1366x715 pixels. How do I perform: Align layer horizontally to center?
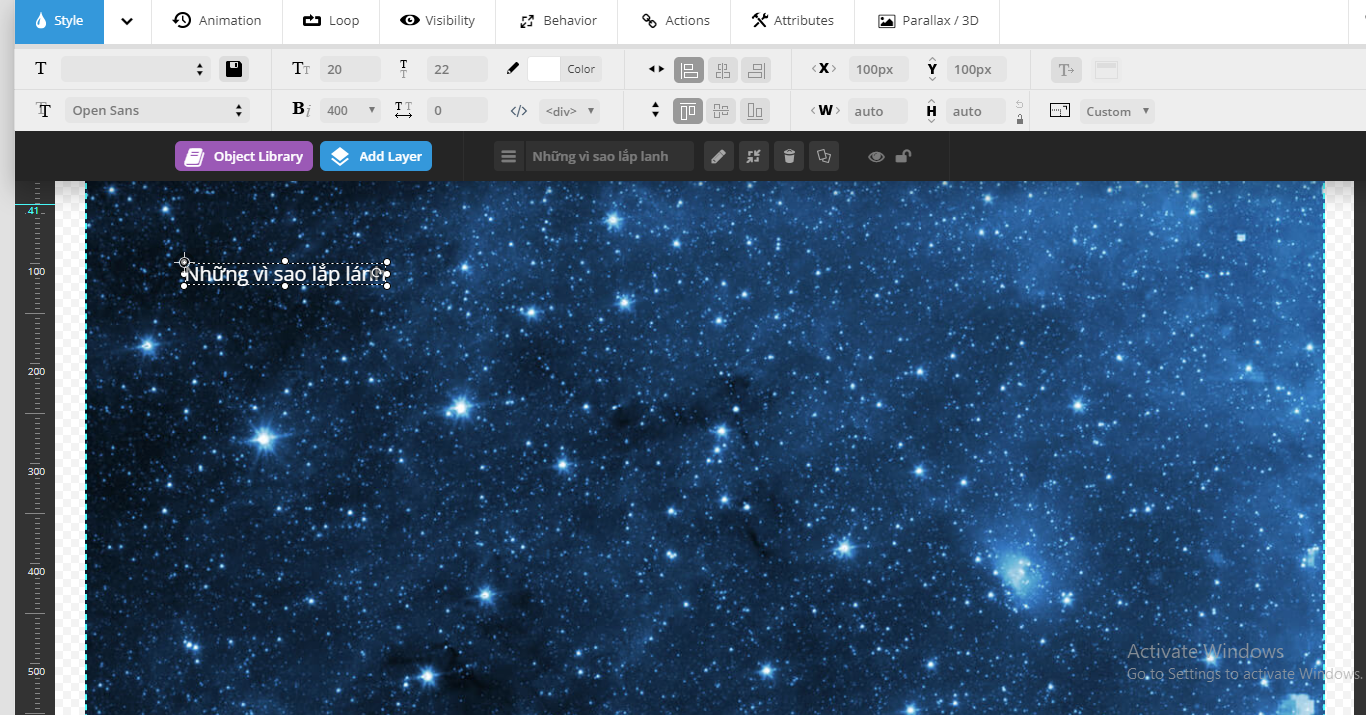722,70
